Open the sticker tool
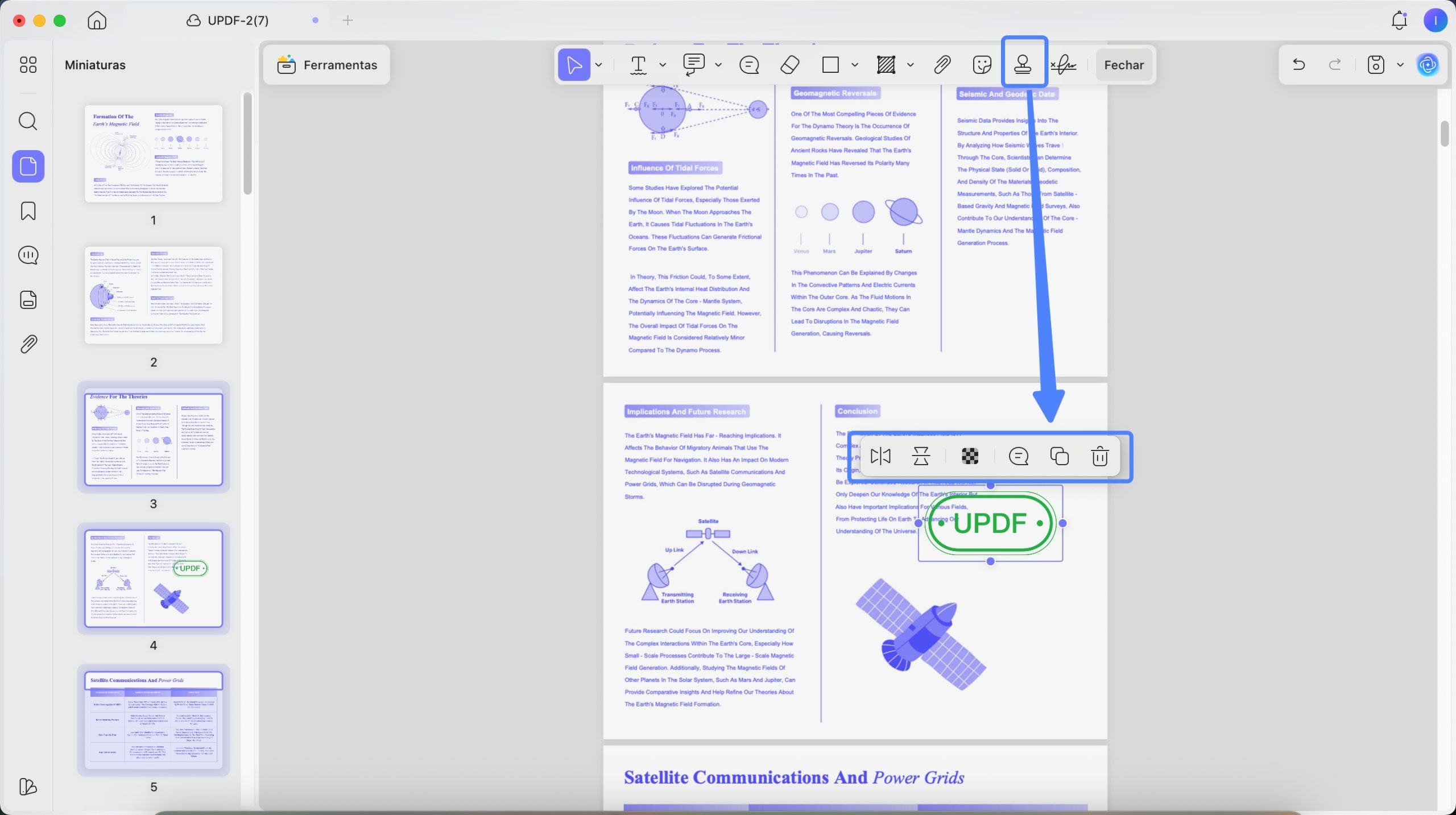 tap(982, 65)
